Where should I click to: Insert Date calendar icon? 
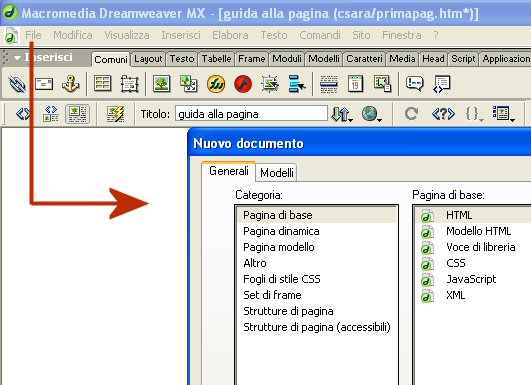pos(355,84)
